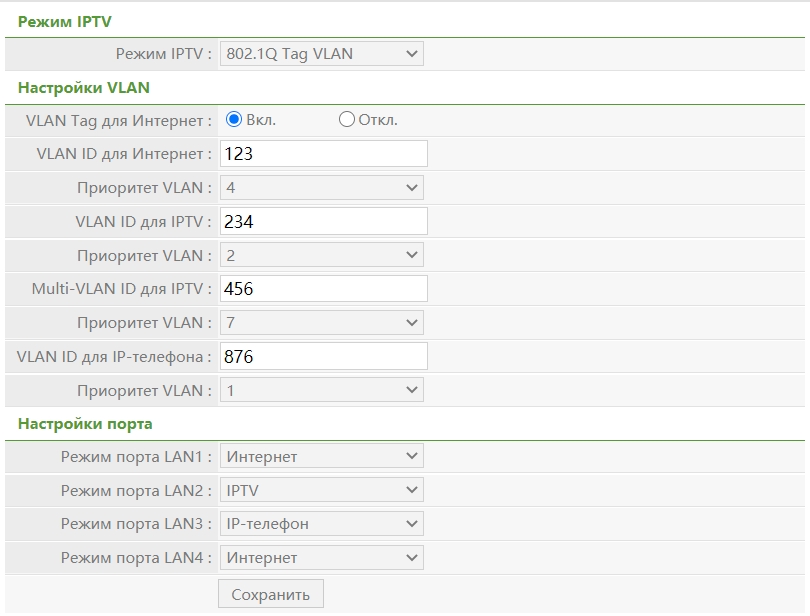Select the Откл. radio button
The height and width of the screenshot is (616, 810).
click(x=346, y=119)
